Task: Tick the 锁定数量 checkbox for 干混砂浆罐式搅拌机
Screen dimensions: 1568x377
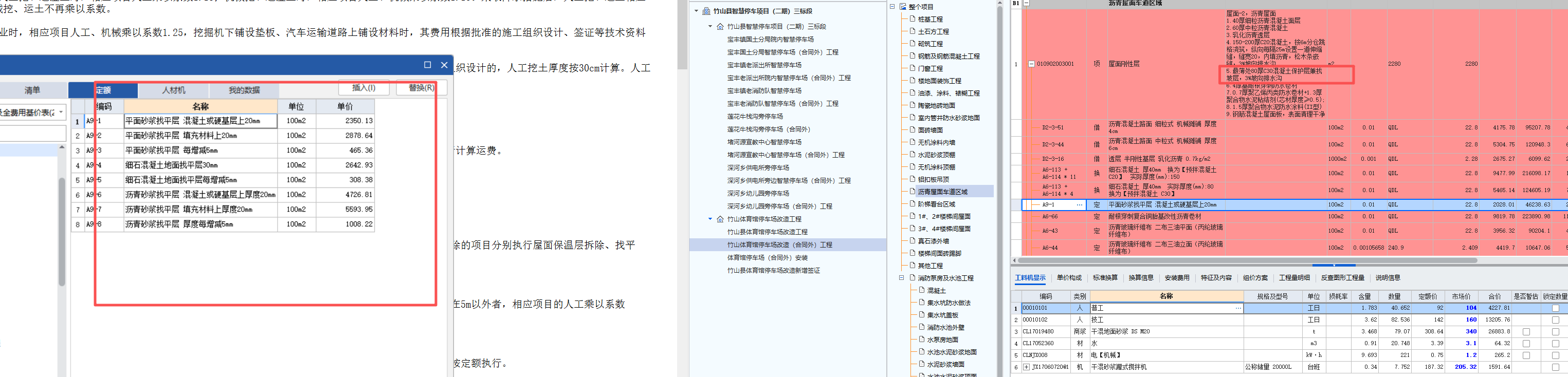Action: pos(1555,367)
